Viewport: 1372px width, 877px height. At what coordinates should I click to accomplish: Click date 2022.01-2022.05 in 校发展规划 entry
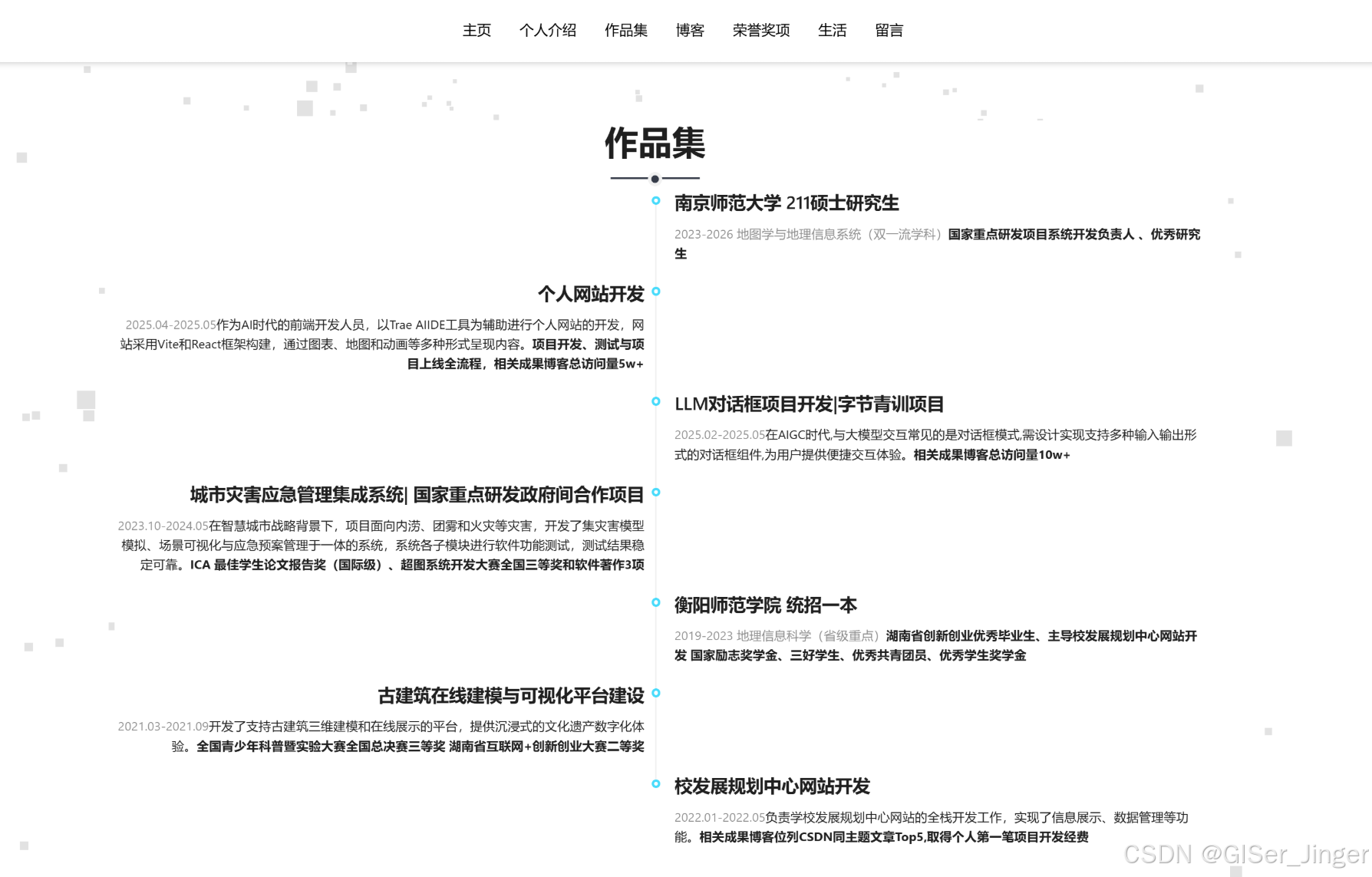720,818
